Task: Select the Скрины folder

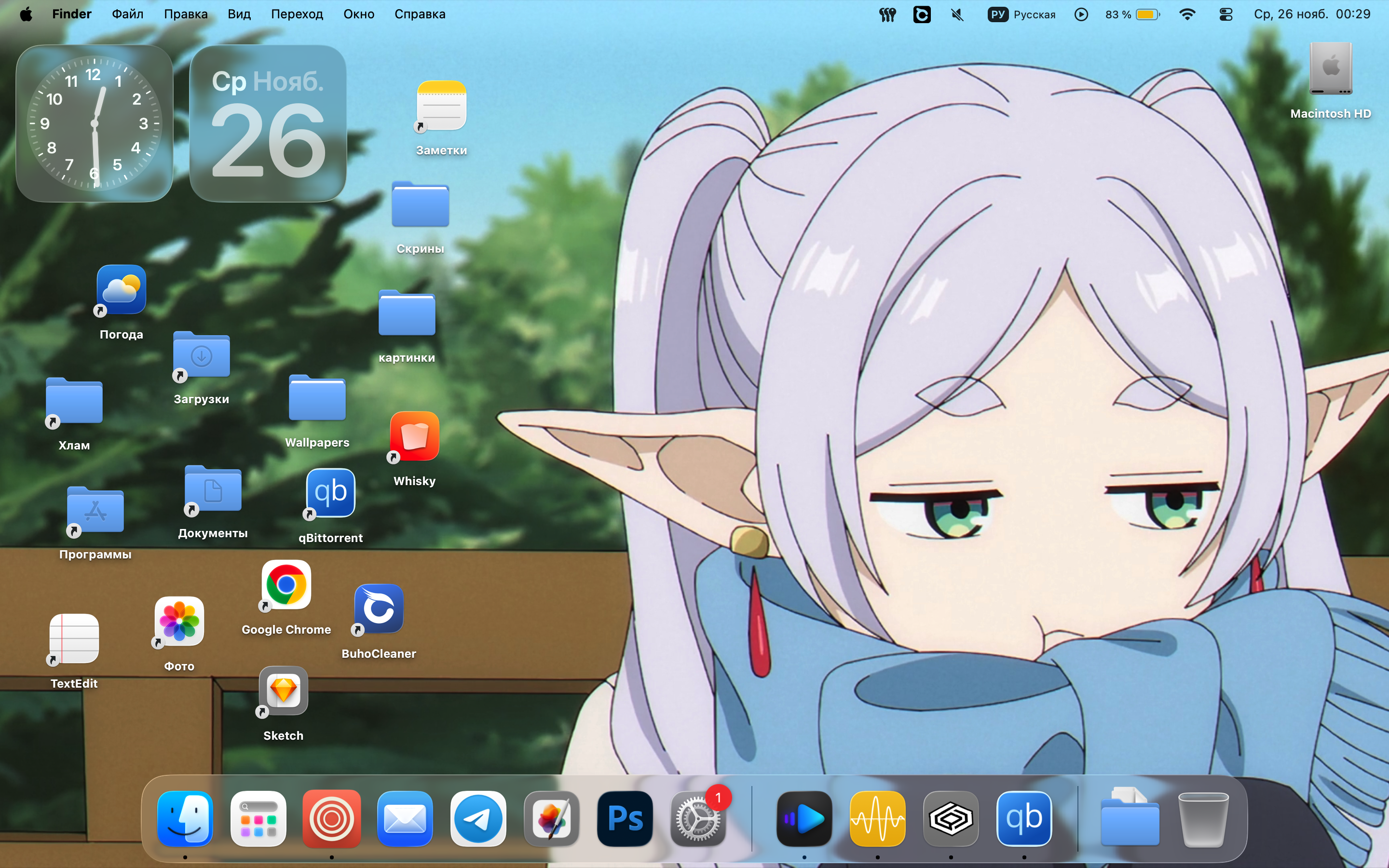Action: (x=420, y=205)
